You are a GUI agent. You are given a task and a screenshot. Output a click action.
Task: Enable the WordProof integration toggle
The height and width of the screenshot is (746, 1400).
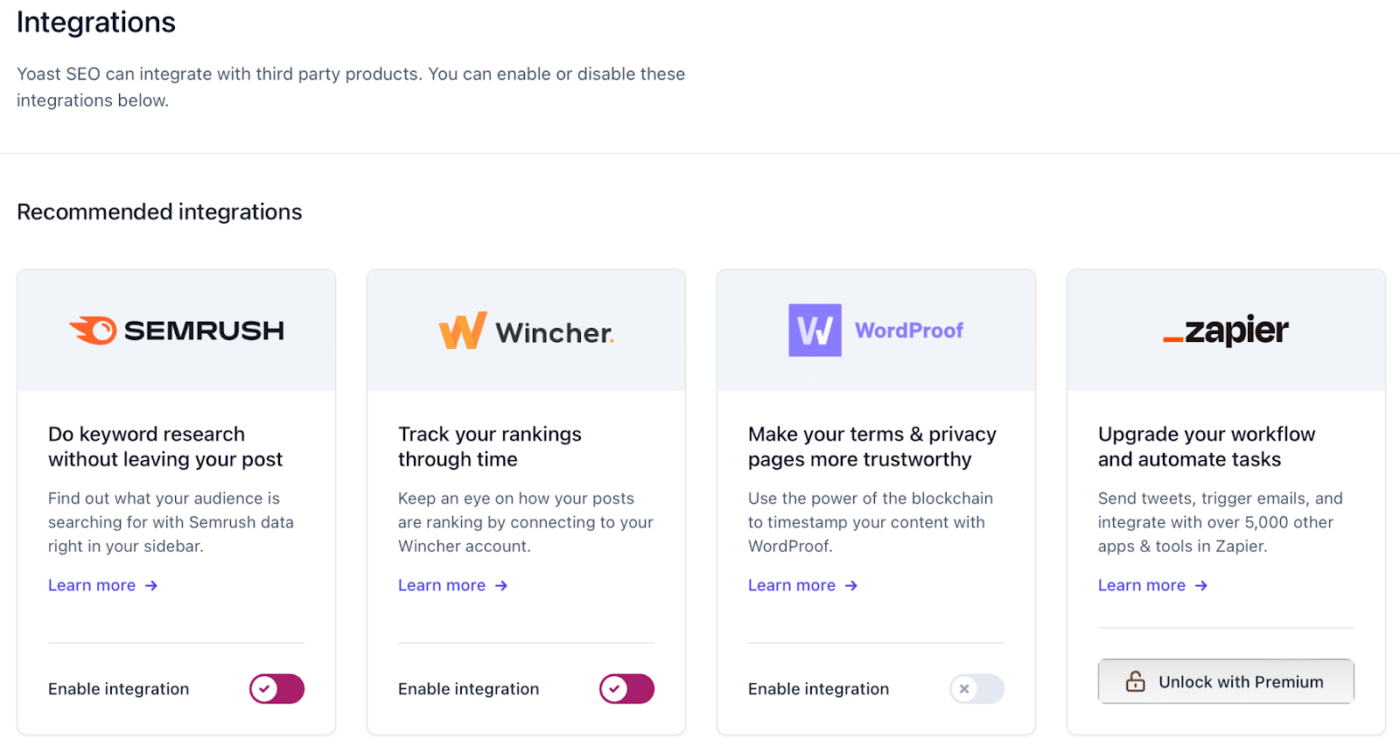tap(976, 689)
